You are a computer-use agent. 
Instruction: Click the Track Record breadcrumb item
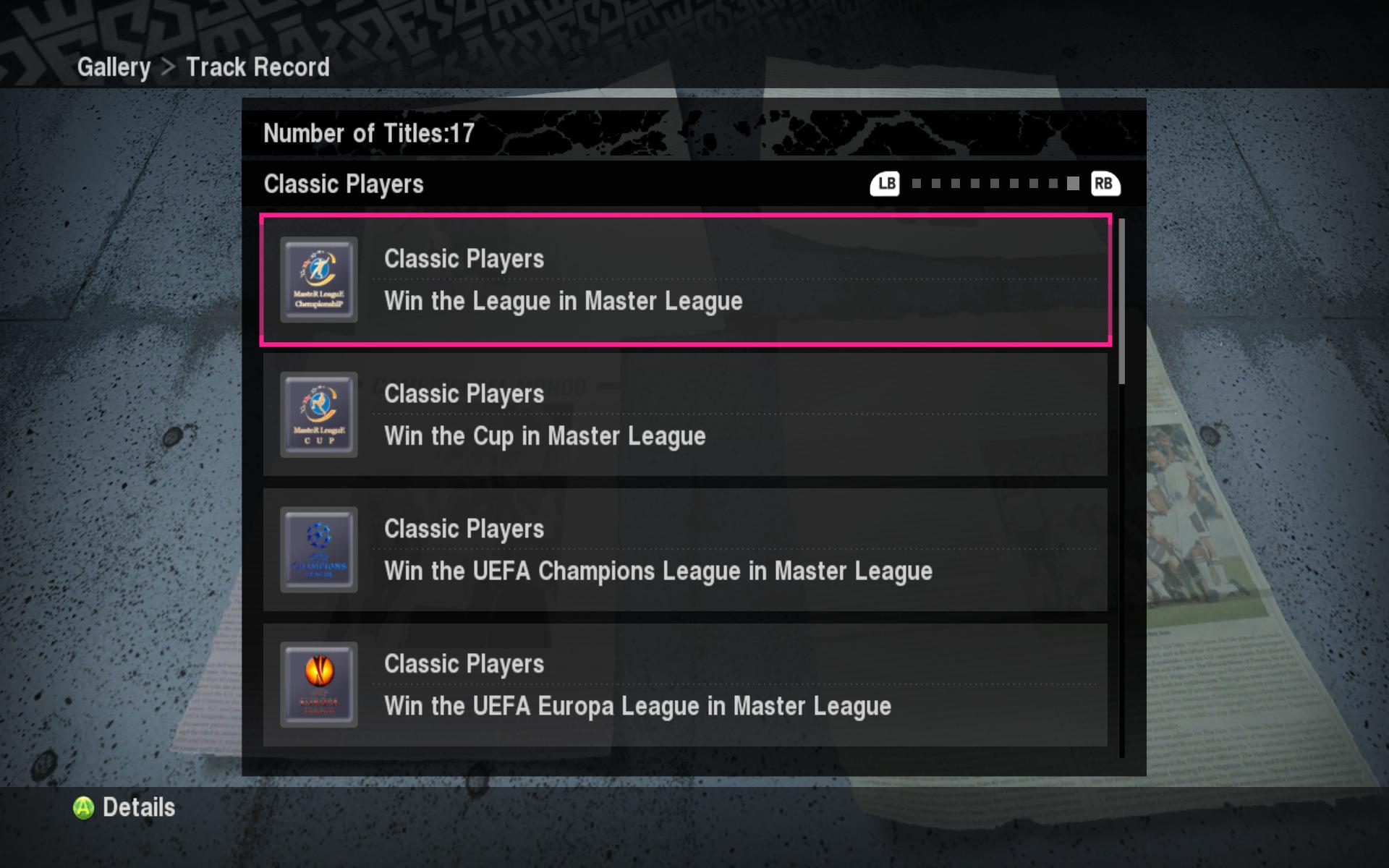tap(258, 67)
